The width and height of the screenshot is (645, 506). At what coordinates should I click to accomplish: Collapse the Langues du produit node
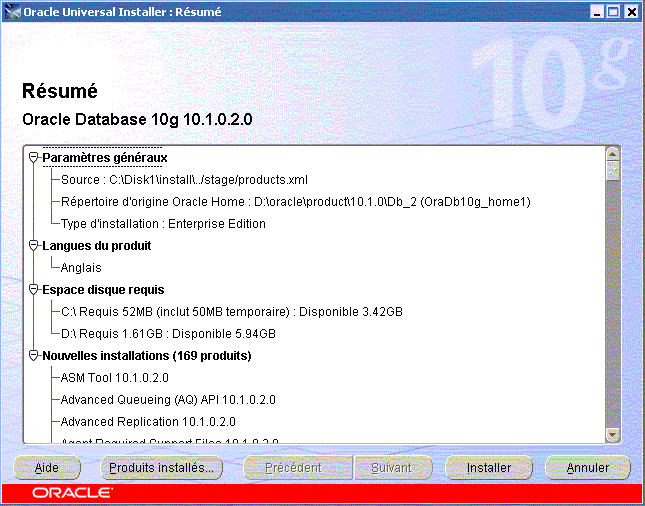[x=34, y=246]
